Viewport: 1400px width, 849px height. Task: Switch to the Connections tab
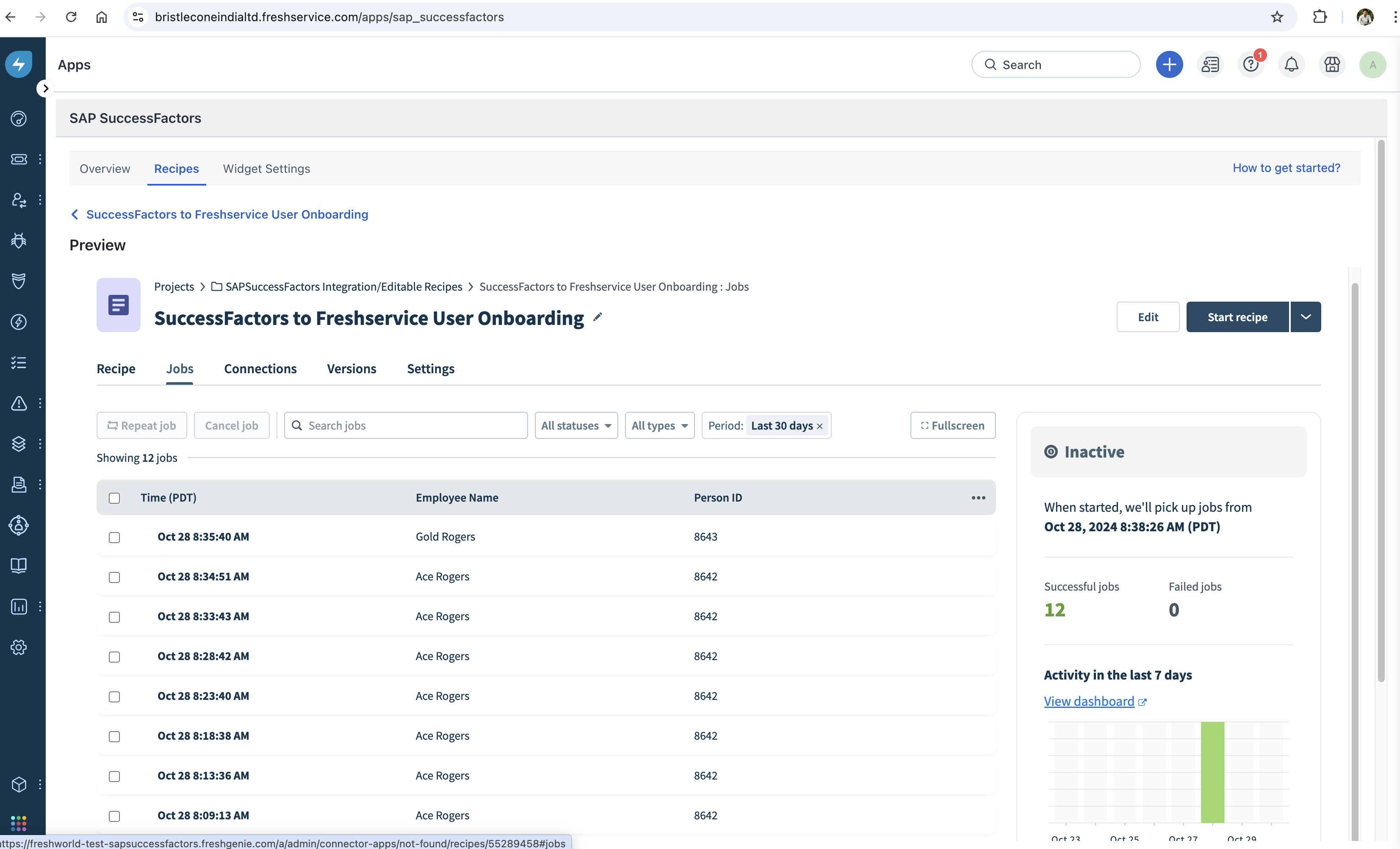tap(260, 369)
